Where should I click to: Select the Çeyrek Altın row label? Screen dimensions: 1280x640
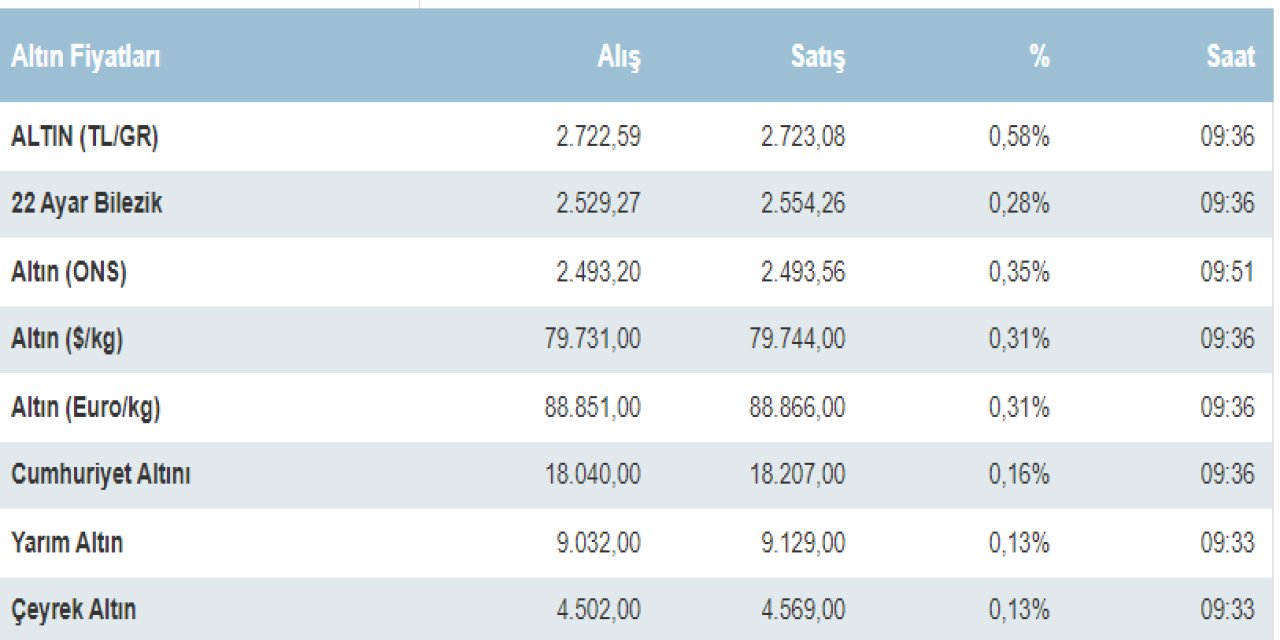pos(74,610)
